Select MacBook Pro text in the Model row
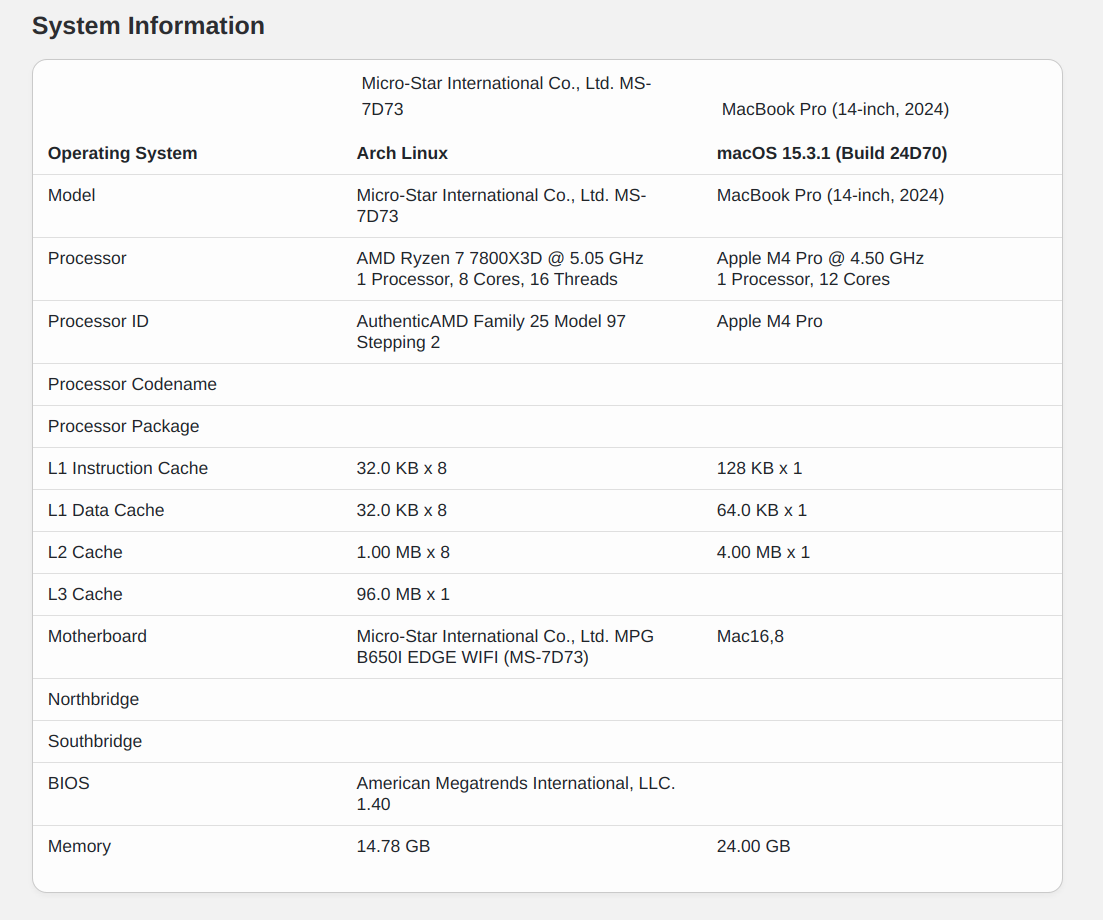The image size is (1103, 920). [x=830, y=195]
